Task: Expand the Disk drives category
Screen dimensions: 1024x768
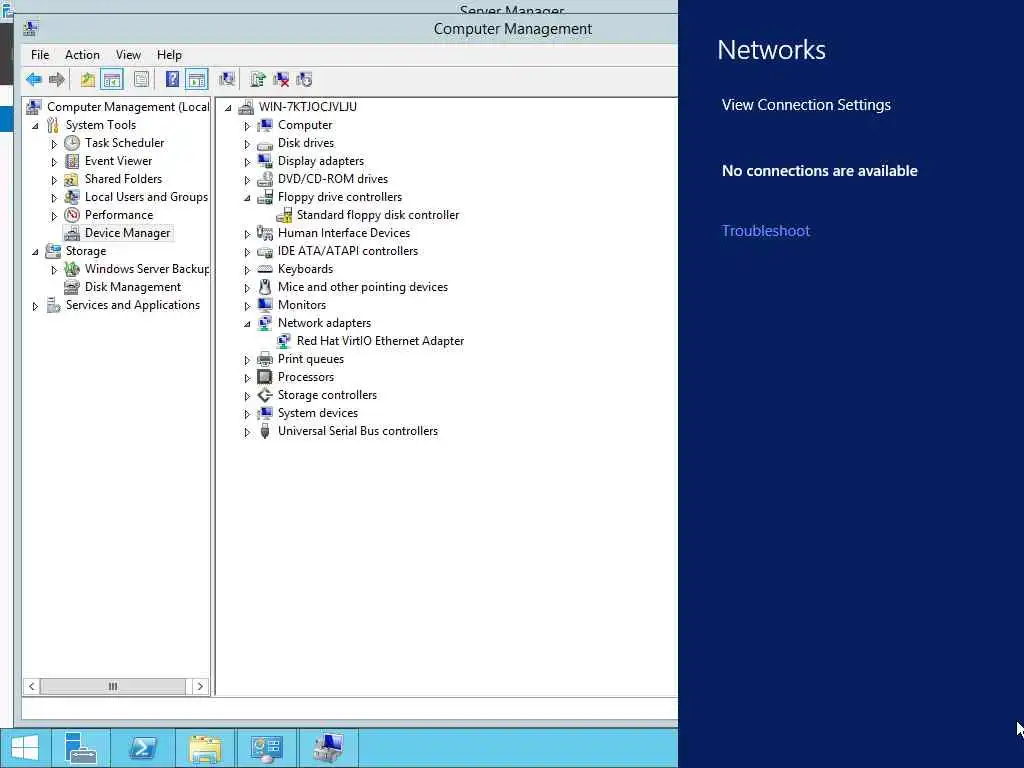Action: tap(247, 144)
